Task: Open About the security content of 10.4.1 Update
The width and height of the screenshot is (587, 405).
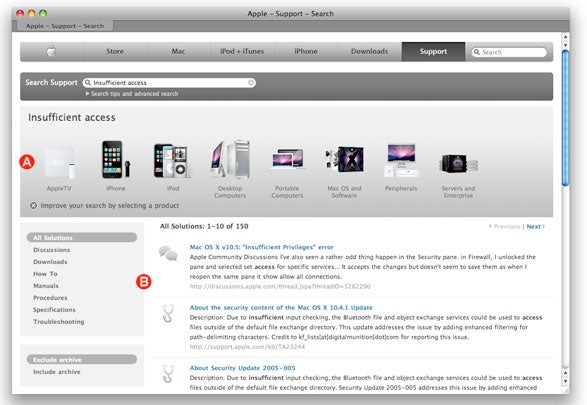Action: pos(281,307)
